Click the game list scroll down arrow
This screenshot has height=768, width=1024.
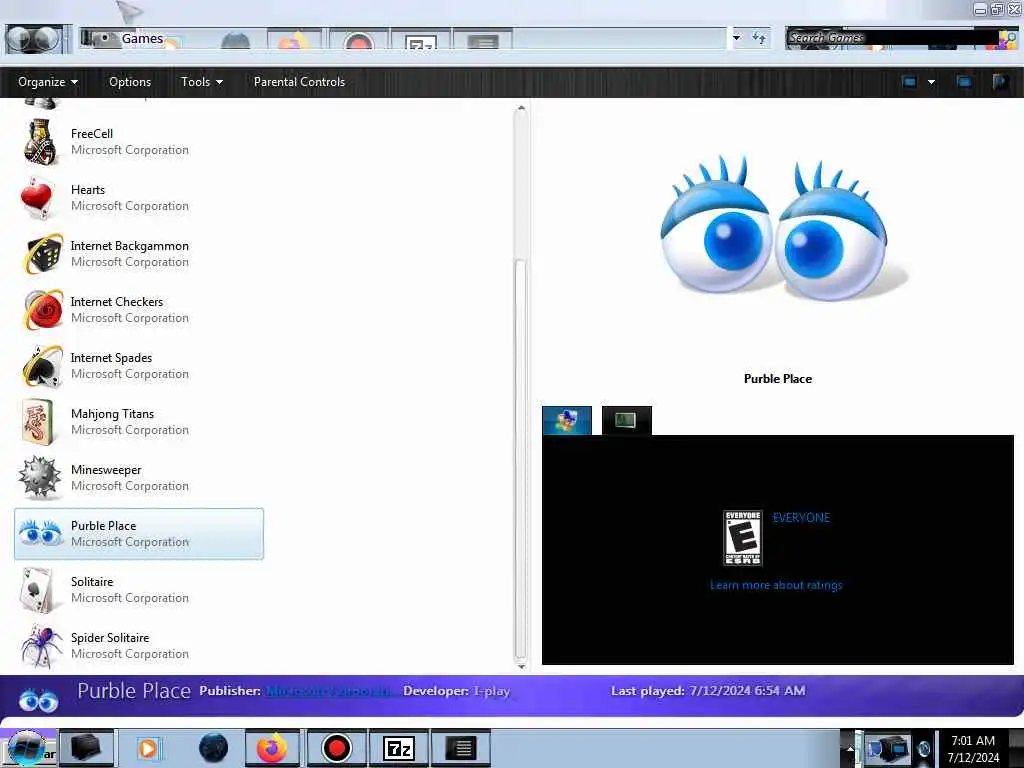[x=520, y=666]
